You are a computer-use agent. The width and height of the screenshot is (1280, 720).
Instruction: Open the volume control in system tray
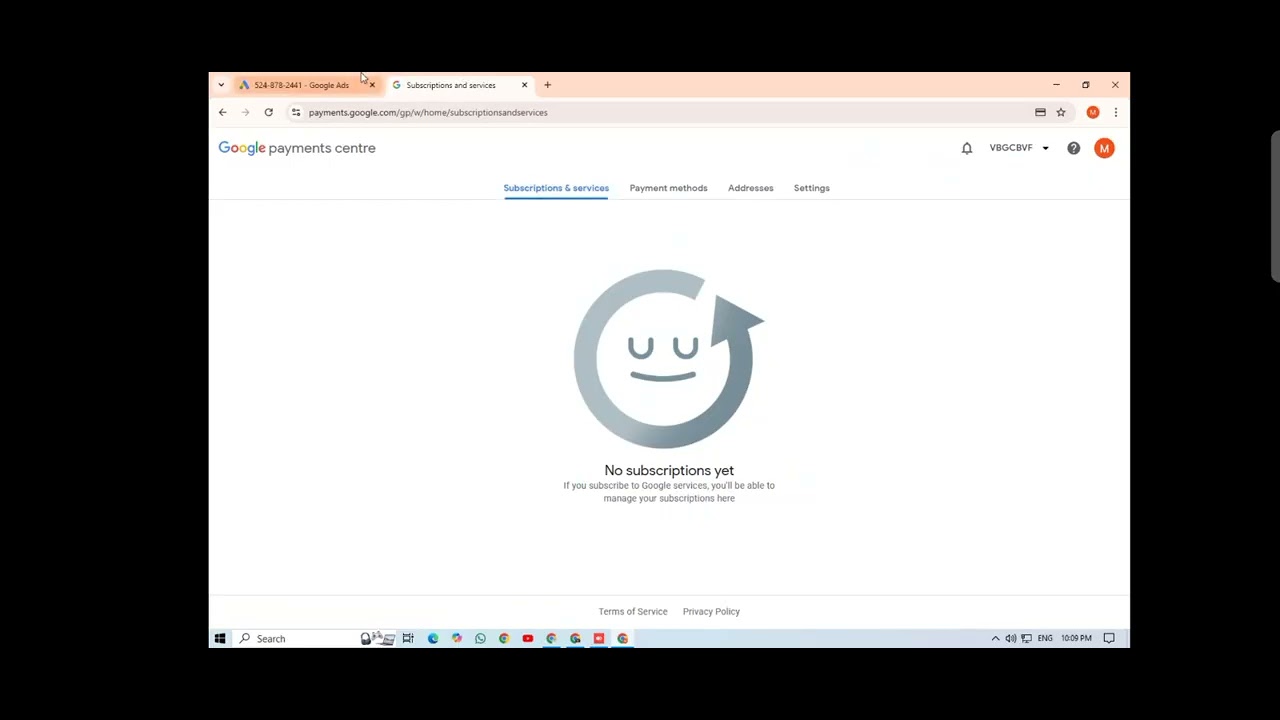click(x=1010, y=638)
